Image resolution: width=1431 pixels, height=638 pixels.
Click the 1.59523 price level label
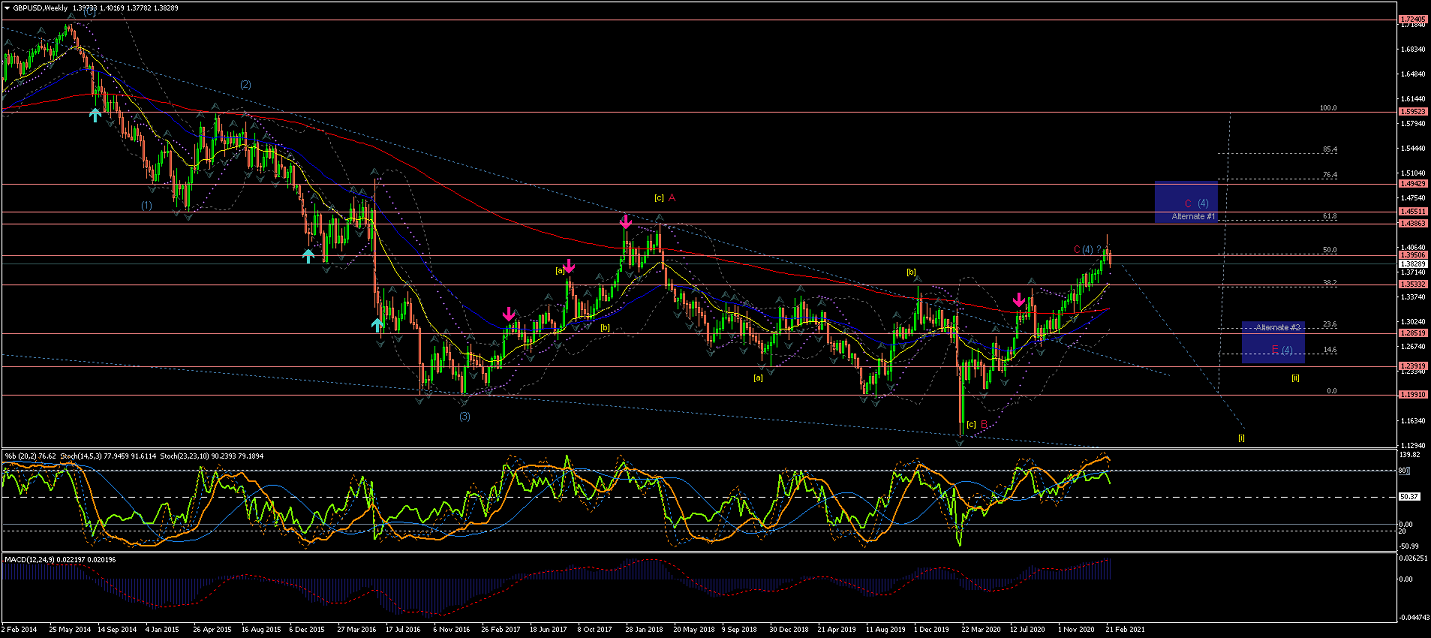[1413, 112]
